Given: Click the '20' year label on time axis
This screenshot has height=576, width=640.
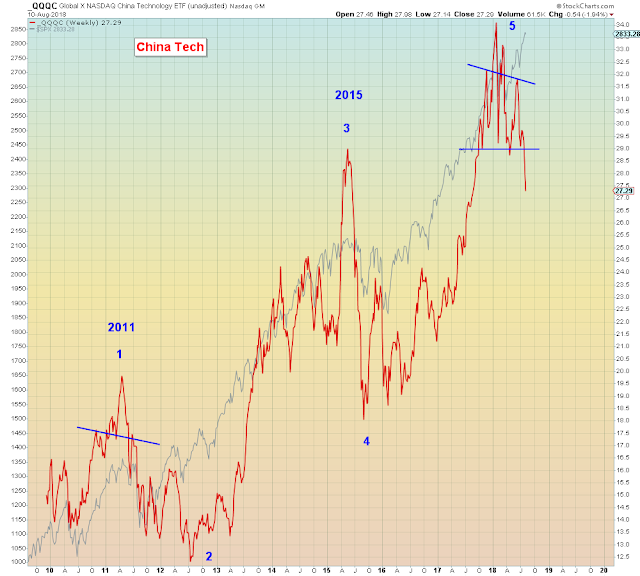Looking at the screenshot, I should [604, 570].
